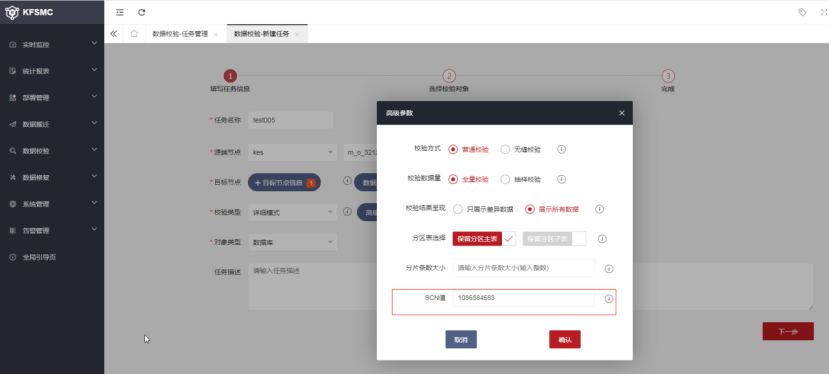Expand the 告警管理 menu chevron
This screenshot has width=829, height=374.
(x=94, y=229)
